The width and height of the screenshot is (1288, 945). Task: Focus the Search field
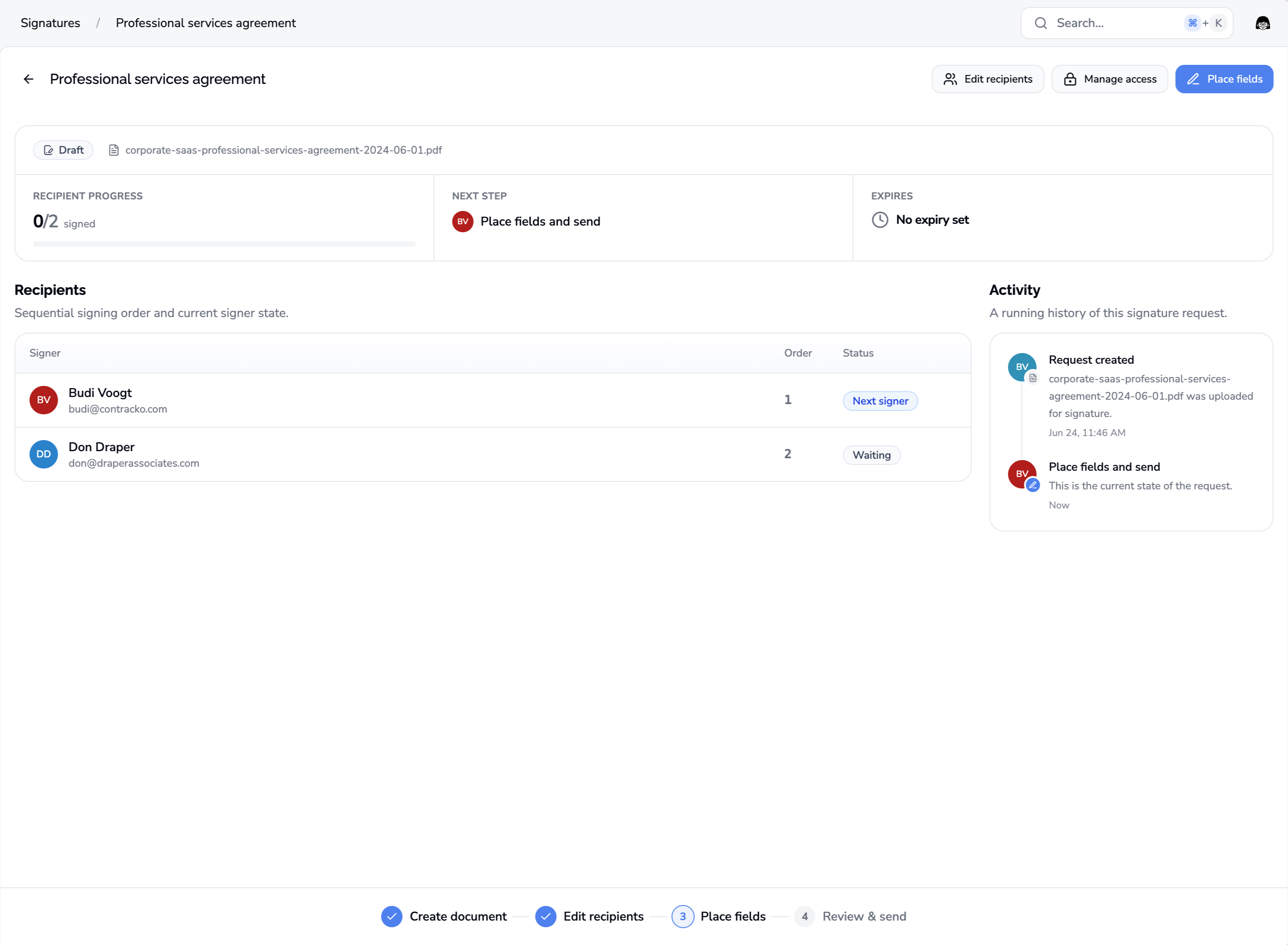[1126, 23]
